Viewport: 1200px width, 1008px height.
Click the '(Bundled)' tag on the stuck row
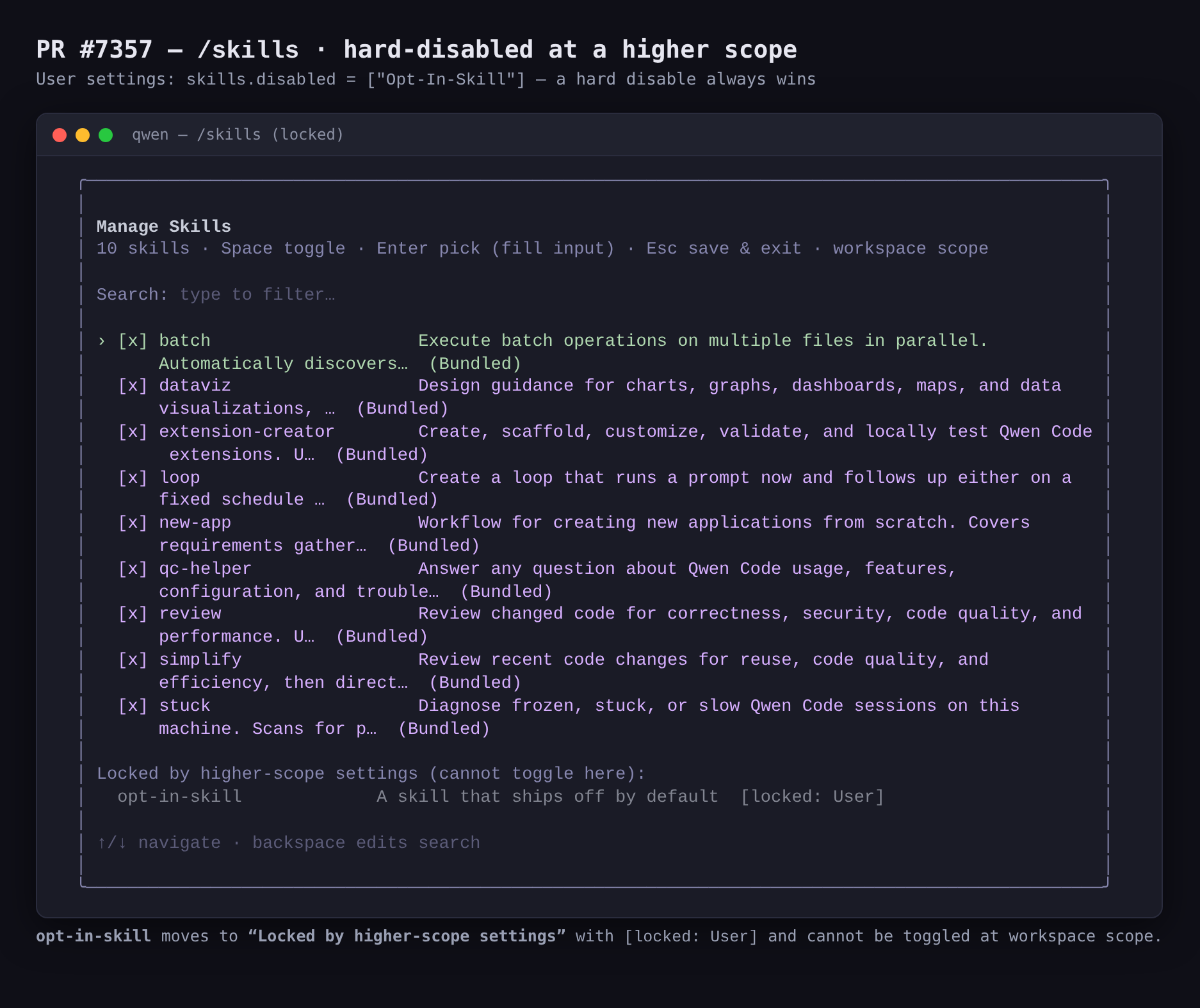[x=444, y=729]
